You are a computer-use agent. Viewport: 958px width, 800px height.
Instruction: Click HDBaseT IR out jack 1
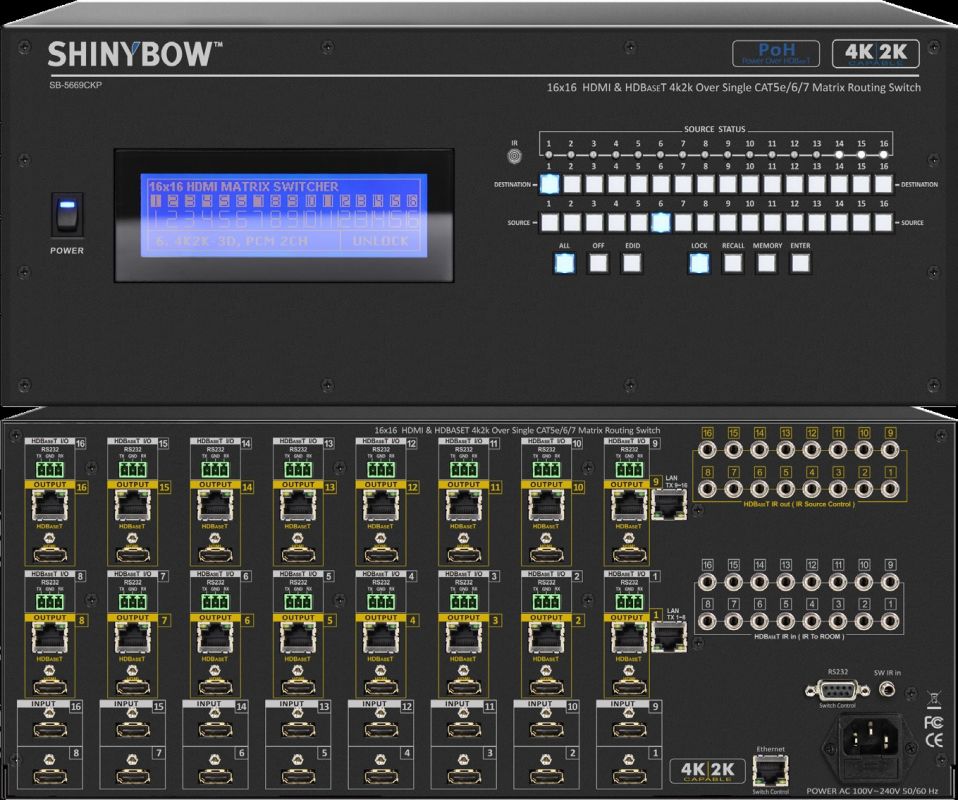pos(890,488)
